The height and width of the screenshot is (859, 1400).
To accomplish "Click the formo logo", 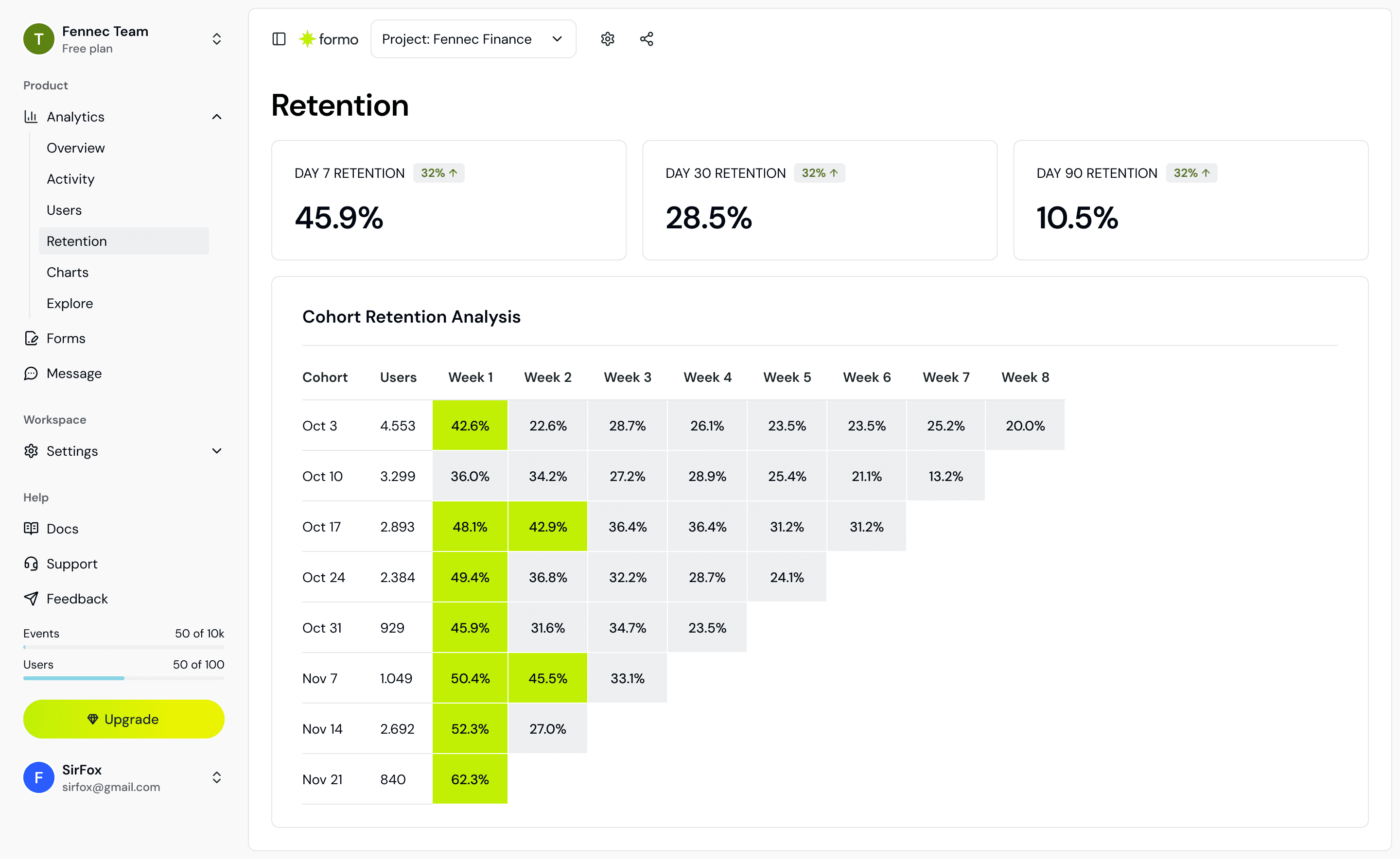I will (x=329, y=39).
